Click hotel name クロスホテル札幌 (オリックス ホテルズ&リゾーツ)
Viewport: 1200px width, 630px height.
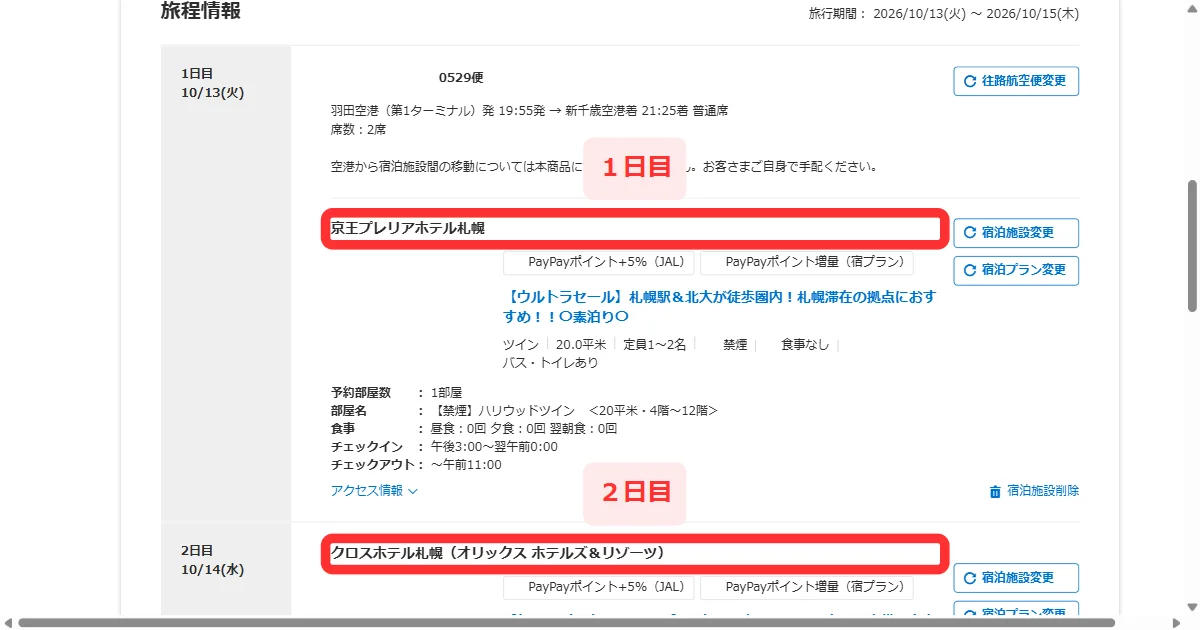tap(498, 553)
